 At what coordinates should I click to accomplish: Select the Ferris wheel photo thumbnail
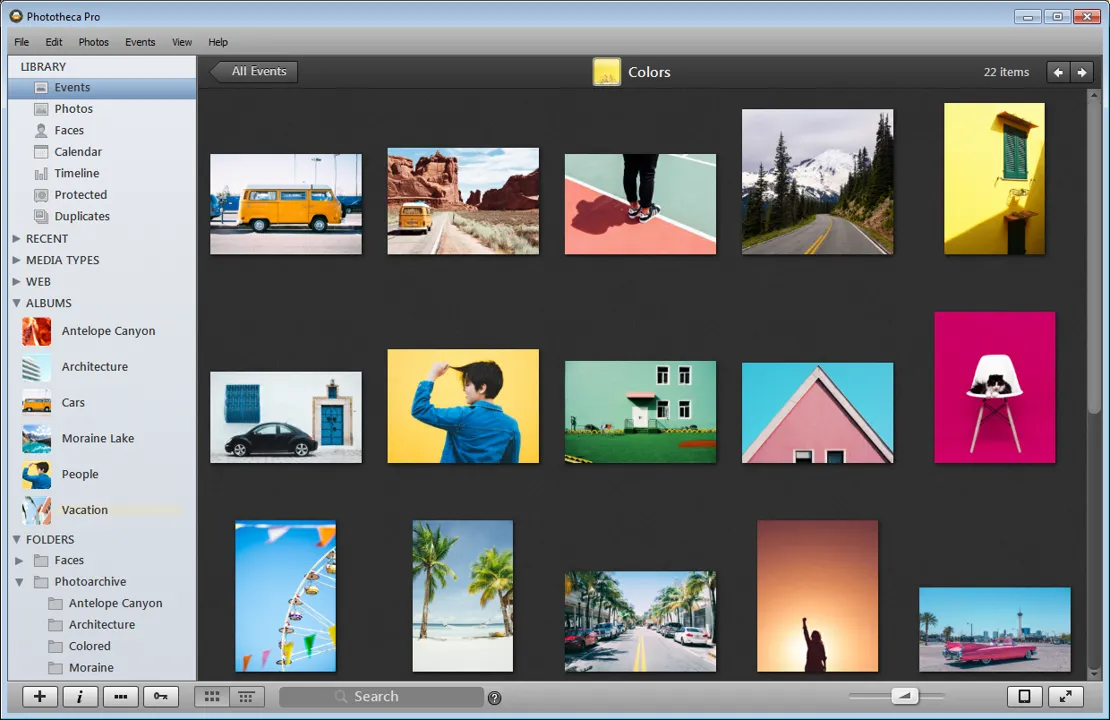point(285,596)
